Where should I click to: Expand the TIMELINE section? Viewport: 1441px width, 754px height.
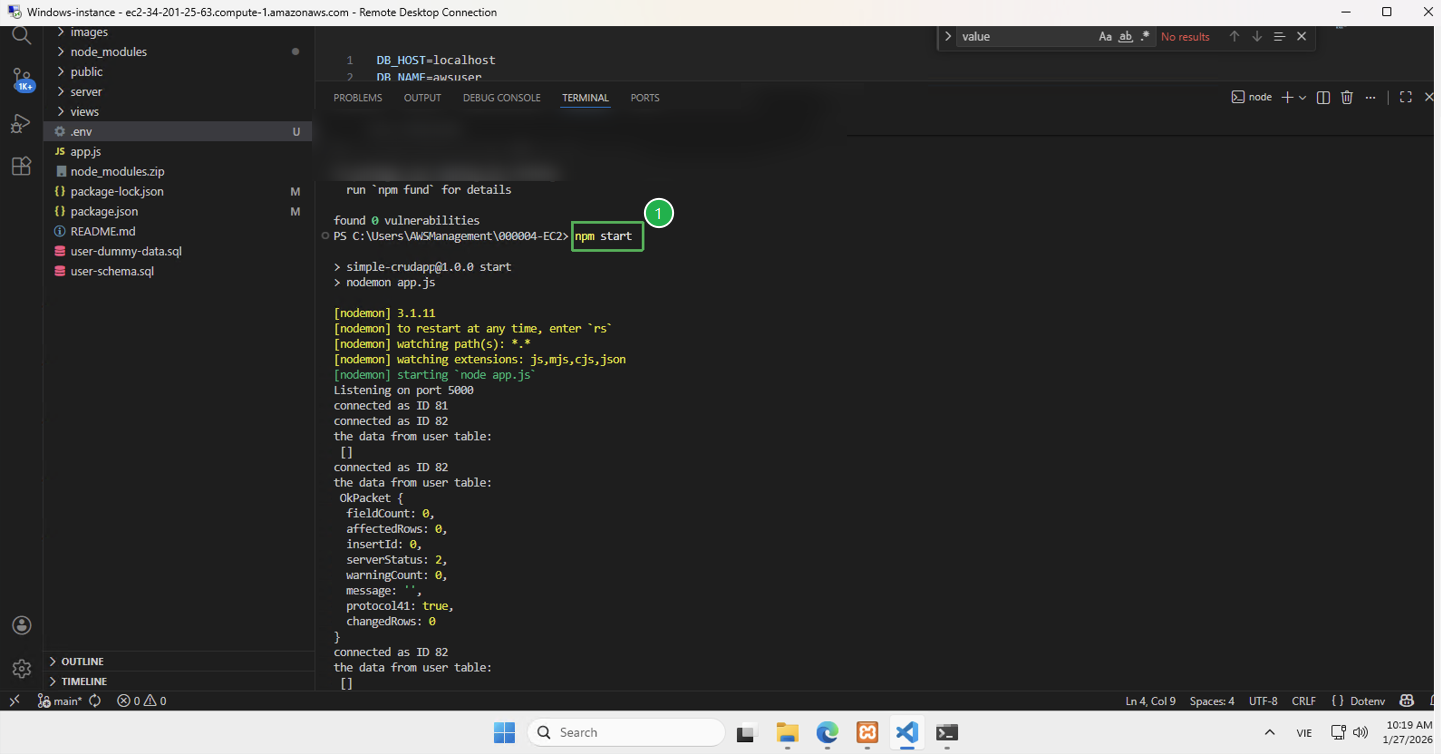tap(82, 681)
